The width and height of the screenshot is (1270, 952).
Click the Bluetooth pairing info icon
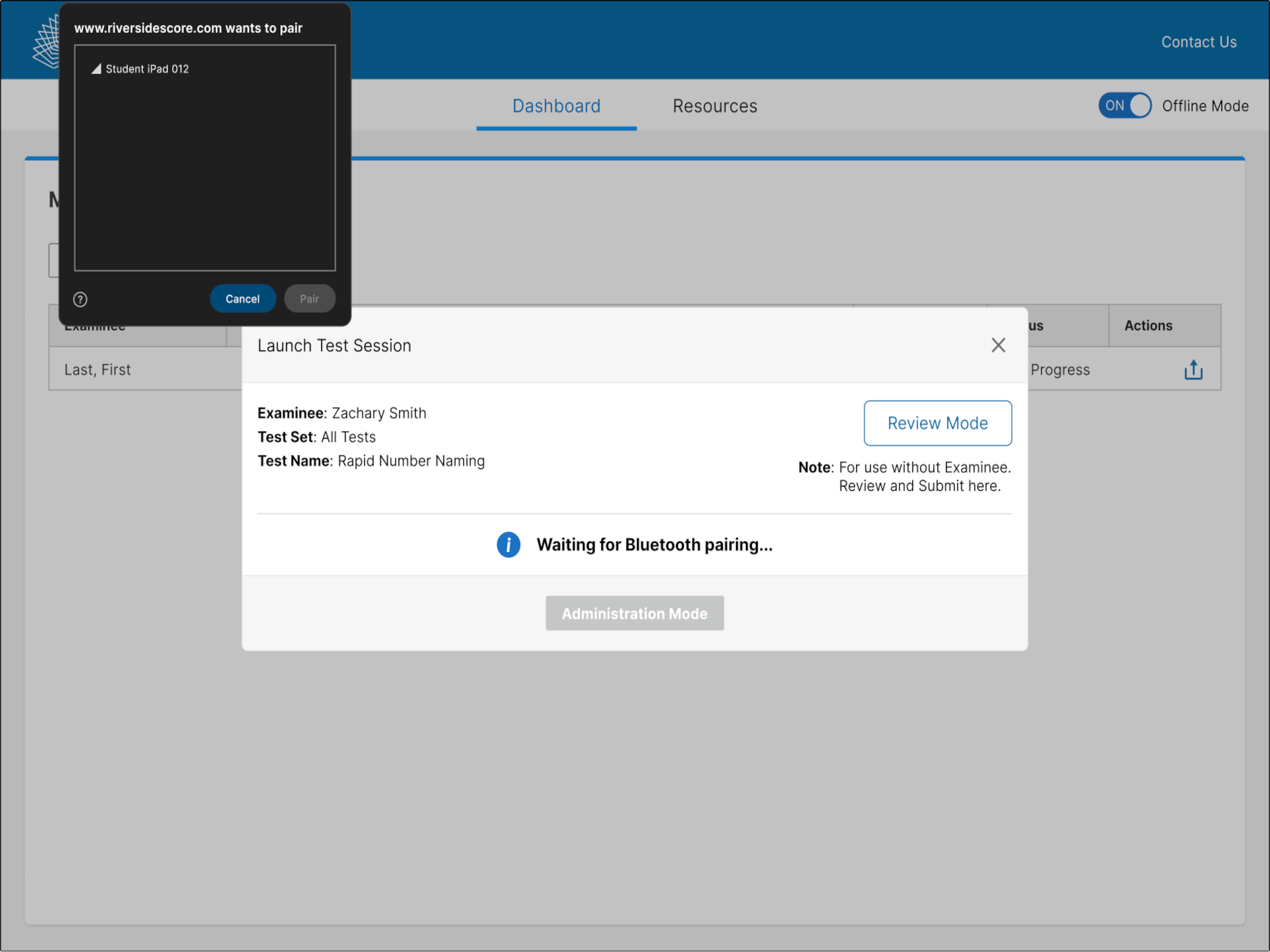508,544
